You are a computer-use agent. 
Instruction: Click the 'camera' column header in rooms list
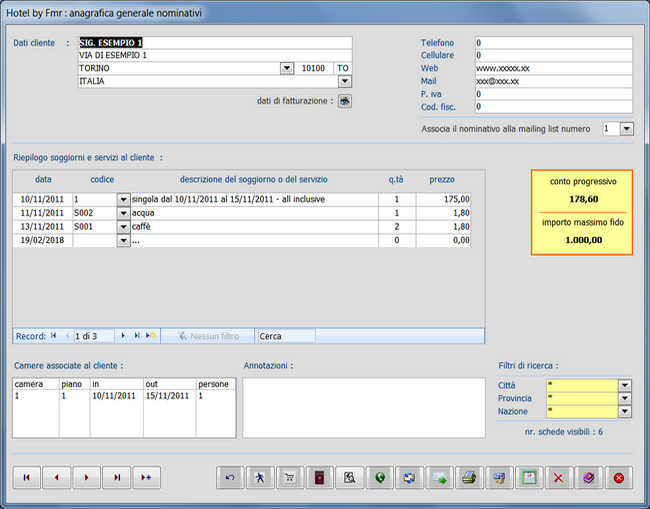36,384
